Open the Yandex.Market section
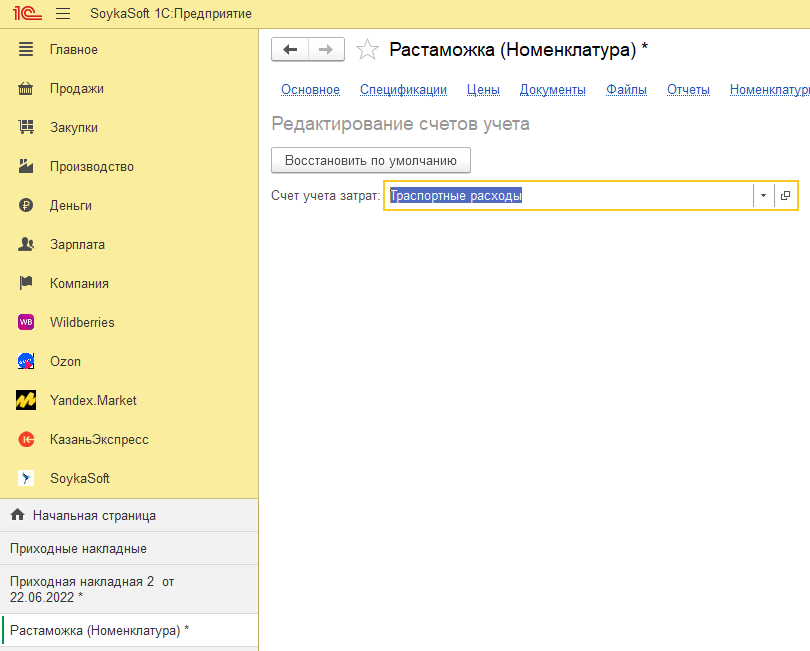Screen dimensions: 810x651 pyautogui.click(x=93, y=400)
